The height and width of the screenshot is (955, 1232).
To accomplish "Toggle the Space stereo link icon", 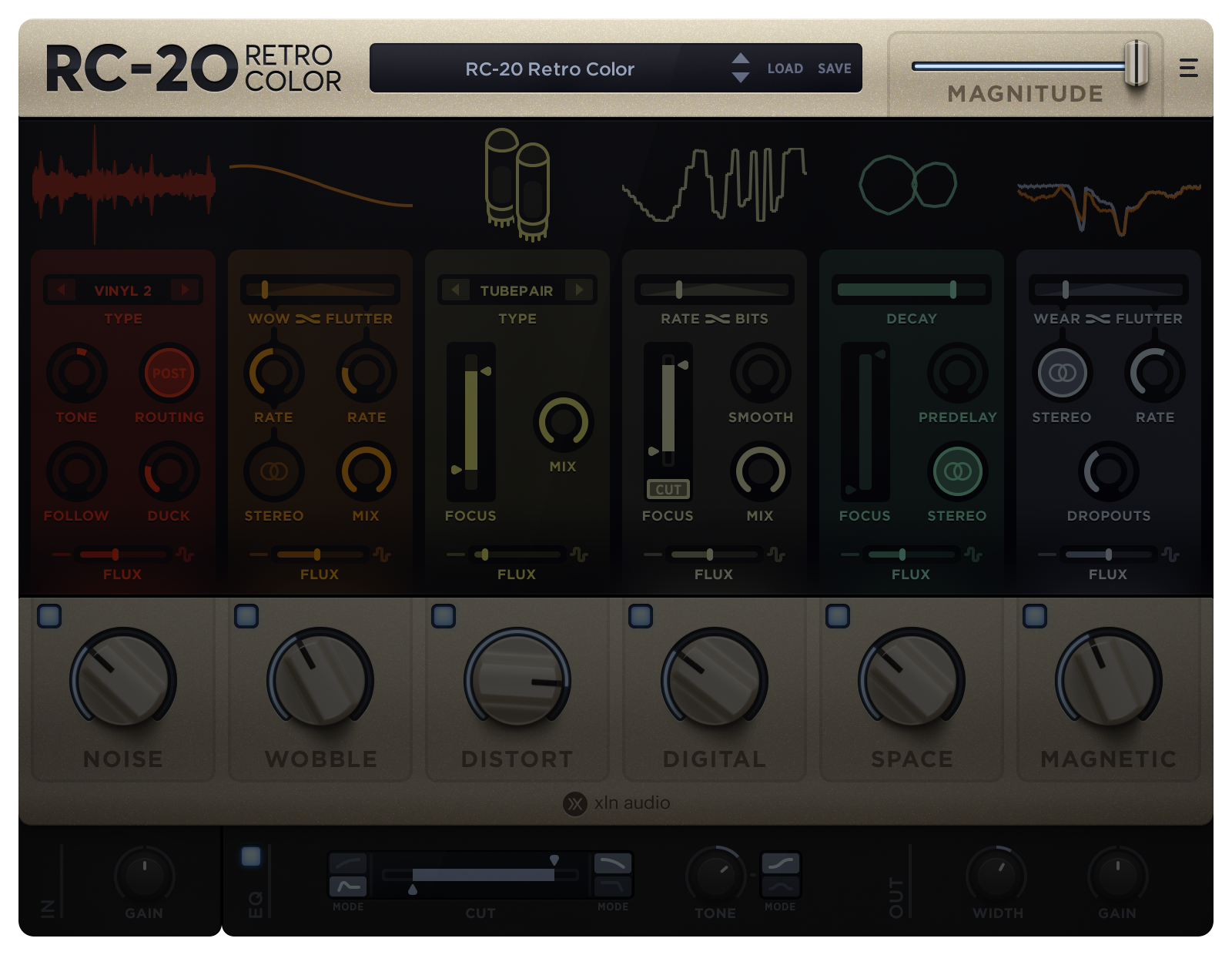I will click(x=958, y=471).
